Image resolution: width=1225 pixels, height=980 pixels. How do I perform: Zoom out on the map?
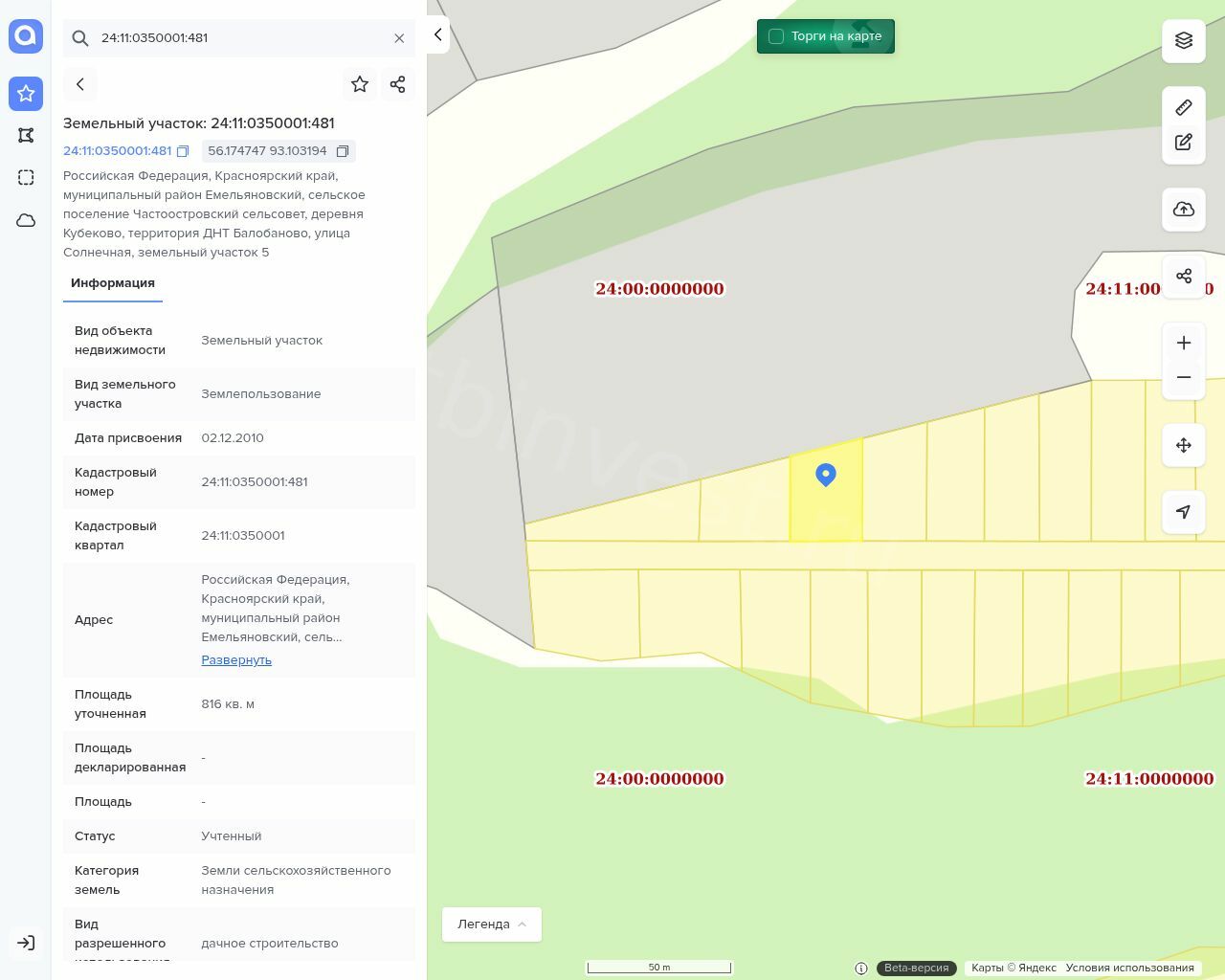[x=1184, y=377]
